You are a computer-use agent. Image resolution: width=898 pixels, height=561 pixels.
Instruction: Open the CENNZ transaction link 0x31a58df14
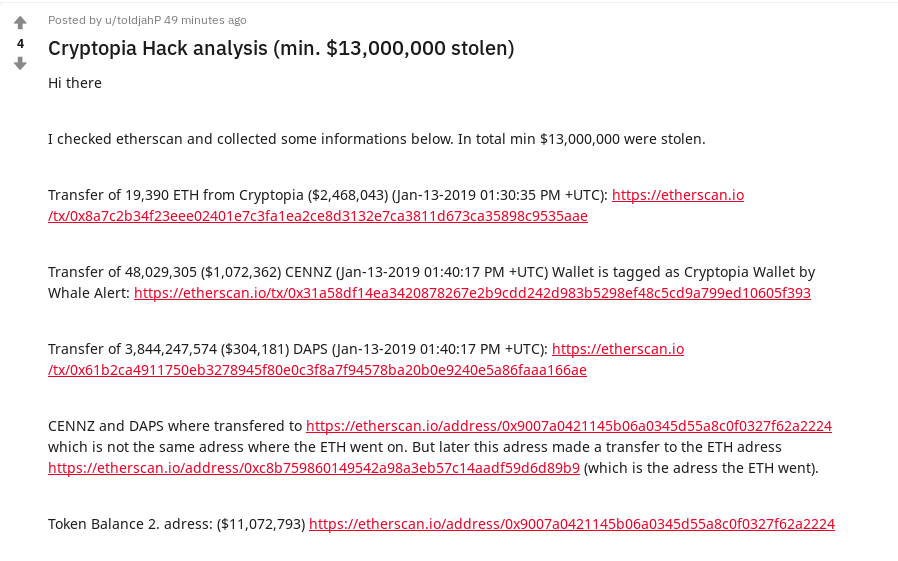click(472, 293)
